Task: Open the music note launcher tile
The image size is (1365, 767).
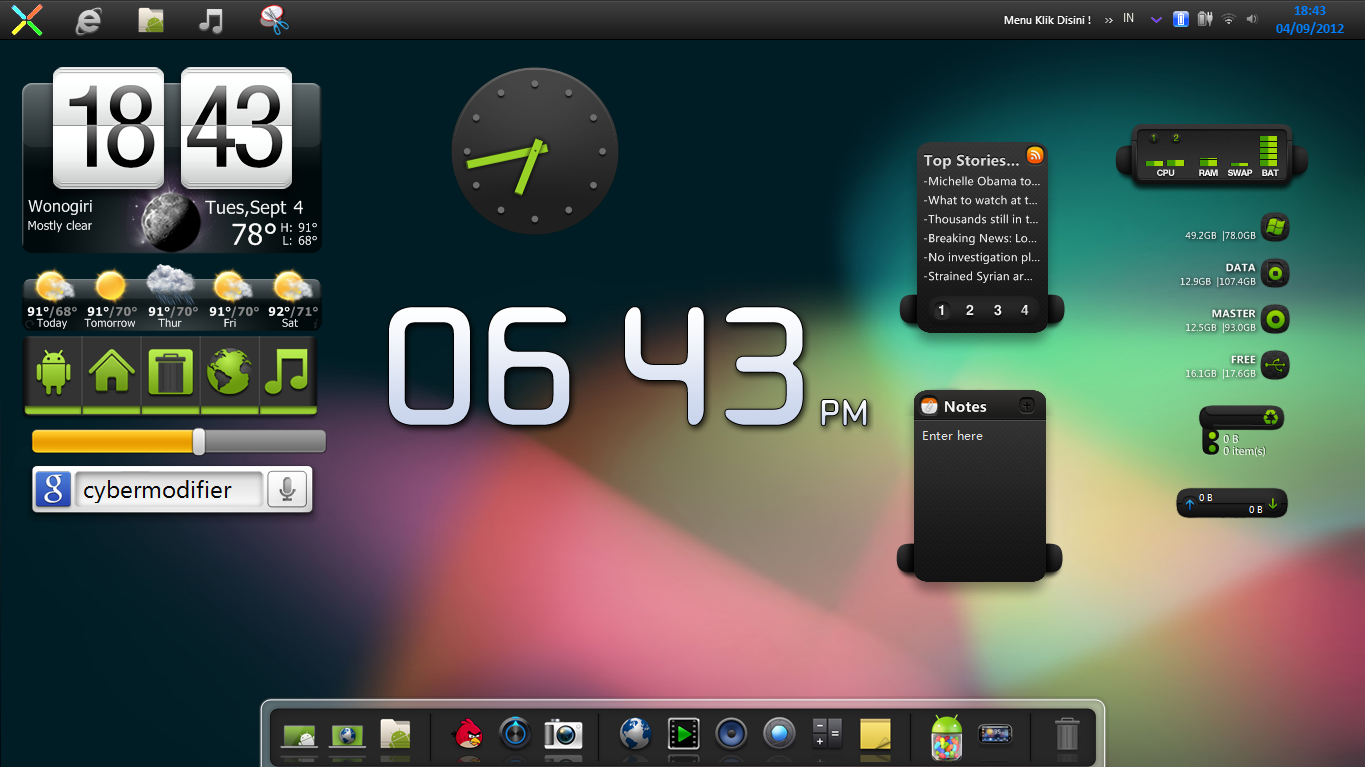Action: [x=288, y=374]
